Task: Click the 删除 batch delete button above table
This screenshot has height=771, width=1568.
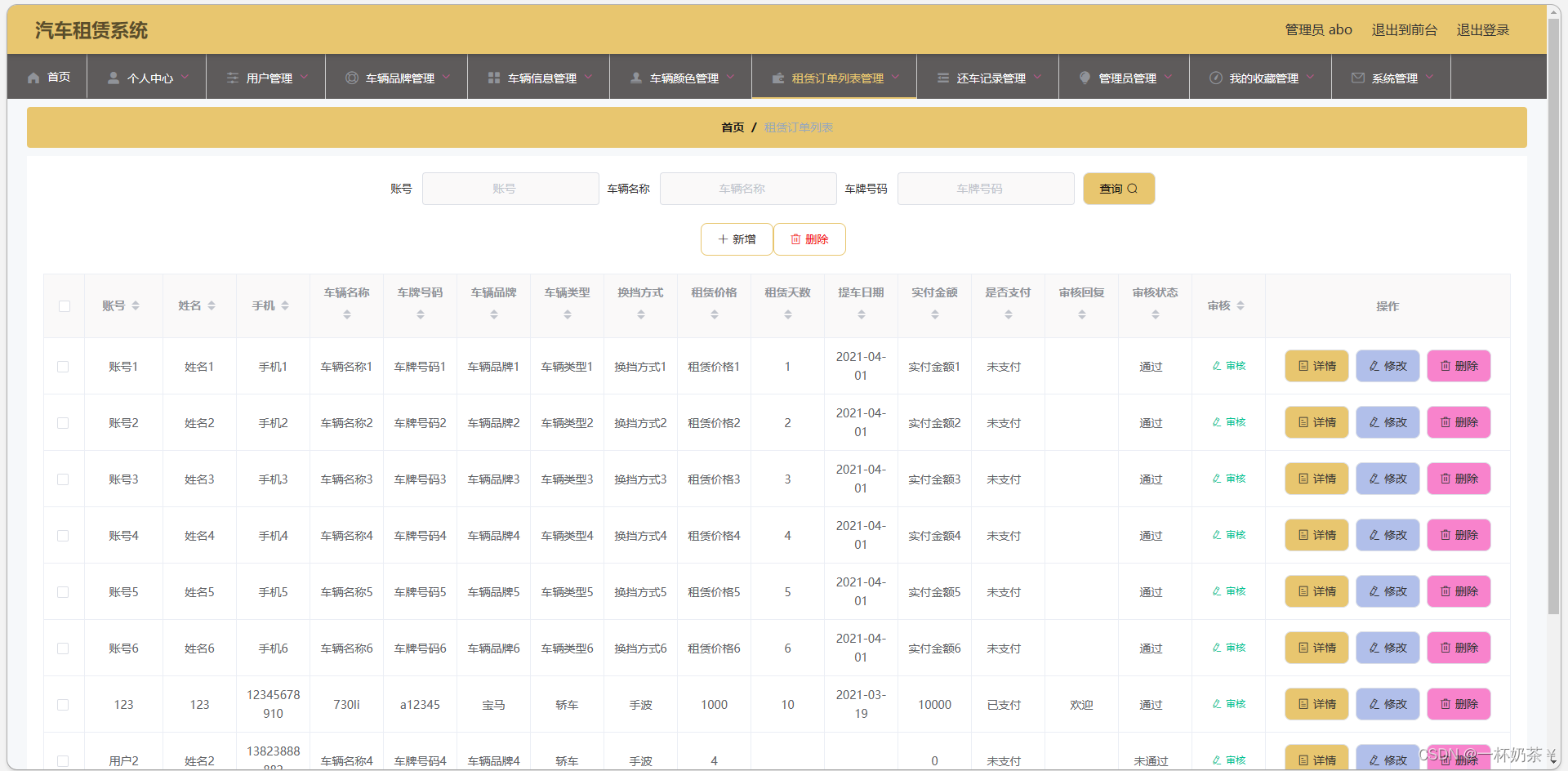Action: point(809,239)
